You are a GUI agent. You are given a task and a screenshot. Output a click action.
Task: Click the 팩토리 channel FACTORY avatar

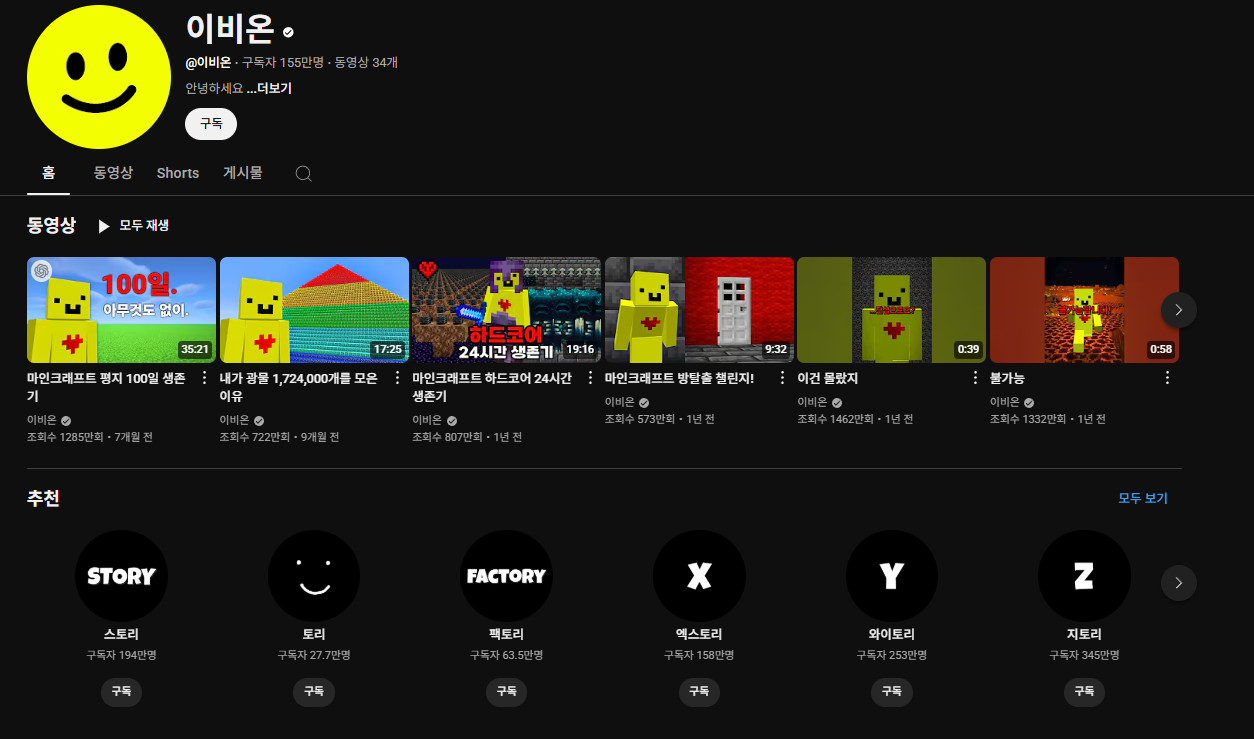[x=506, y=576]
